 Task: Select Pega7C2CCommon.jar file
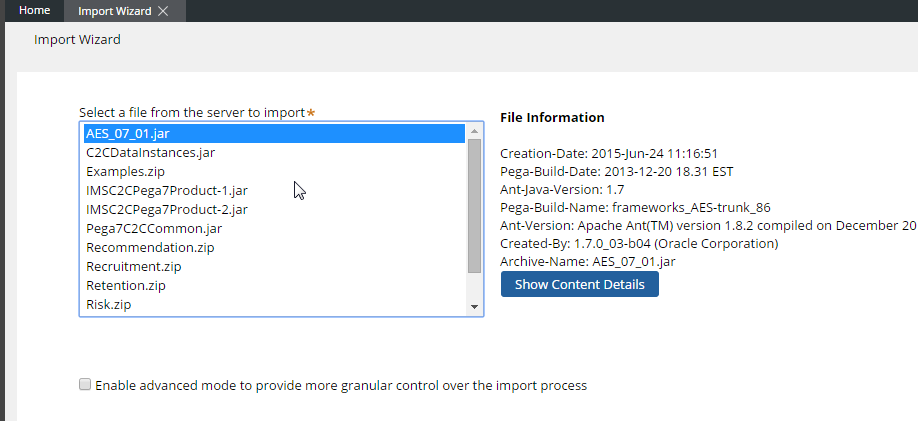(154, 229)
